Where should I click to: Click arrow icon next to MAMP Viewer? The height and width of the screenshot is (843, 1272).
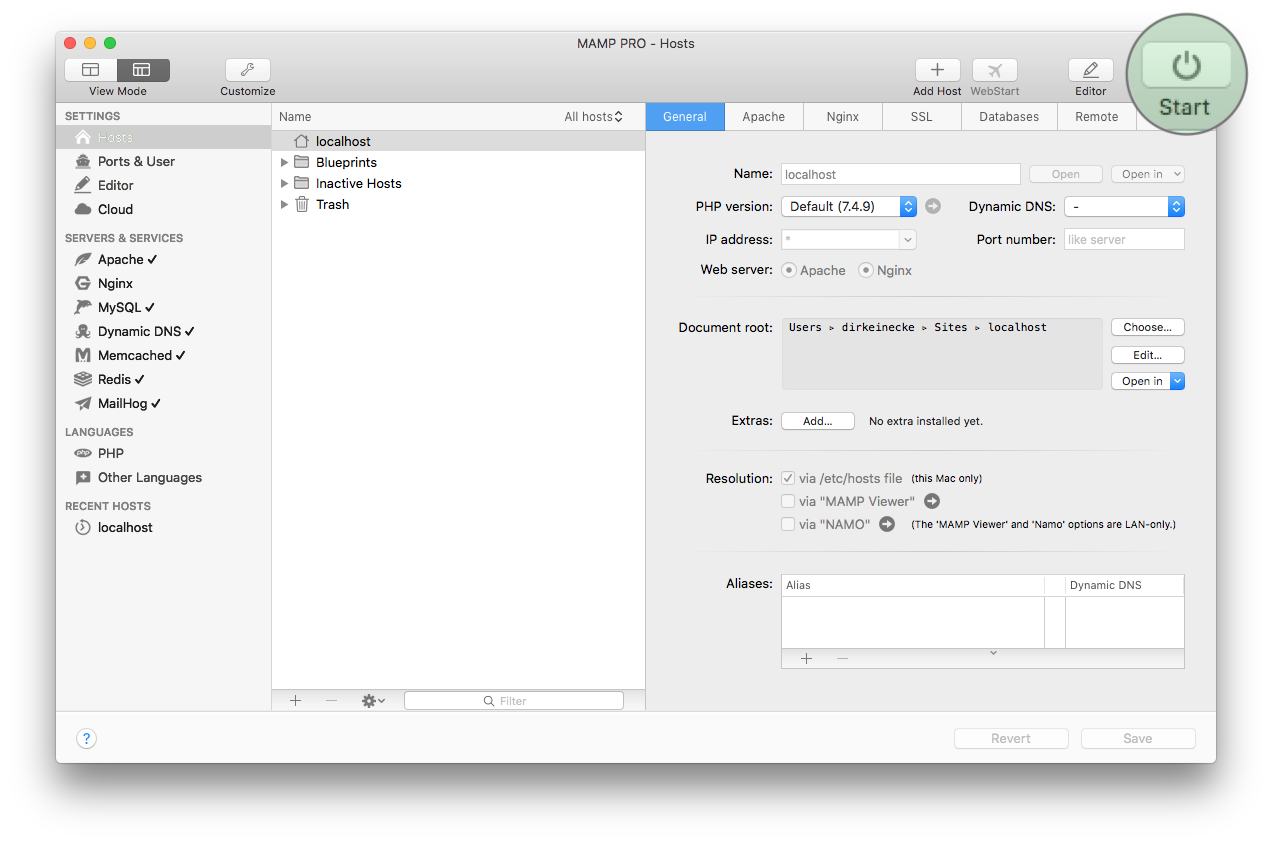pos(932,501)
